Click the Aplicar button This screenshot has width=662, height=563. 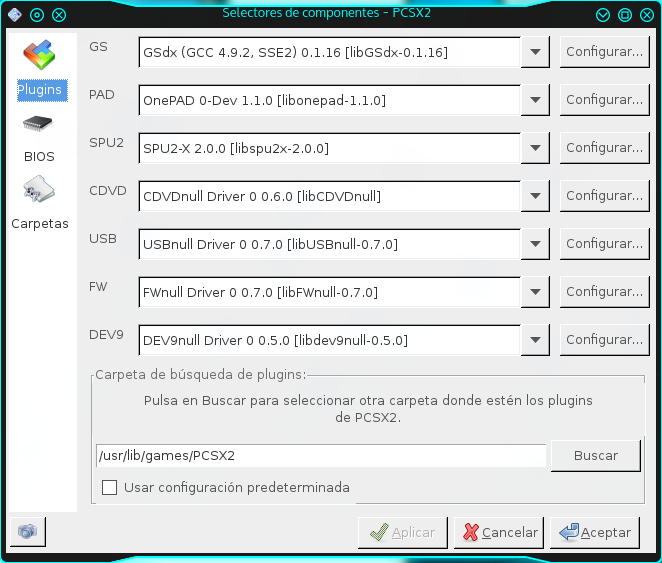[402, 533]
